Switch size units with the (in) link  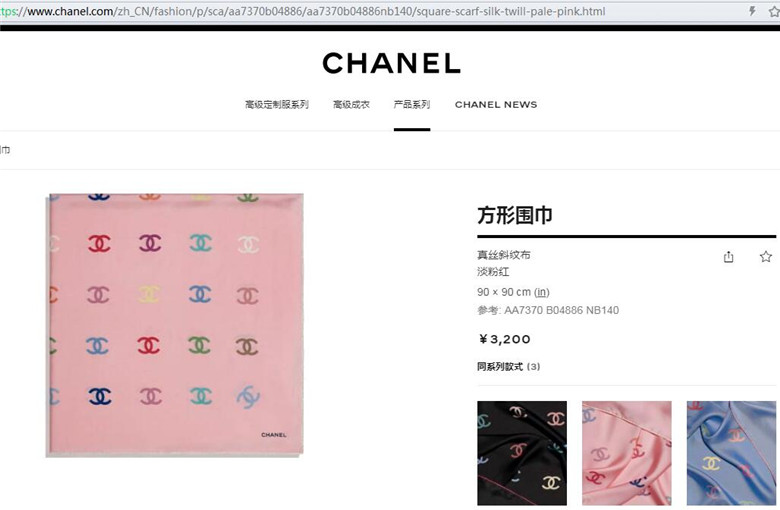(x=542, y=292)
